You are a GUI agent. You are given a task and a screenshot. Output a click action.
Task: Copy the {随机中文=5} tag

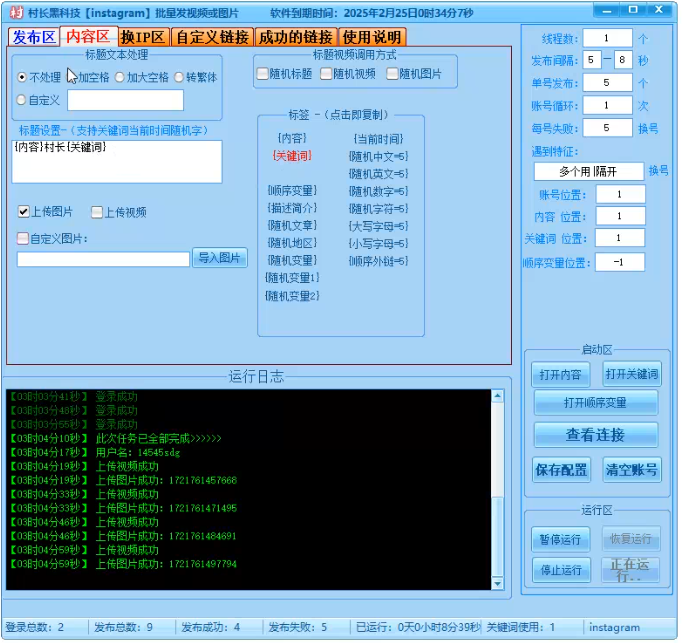pos(378,156)
